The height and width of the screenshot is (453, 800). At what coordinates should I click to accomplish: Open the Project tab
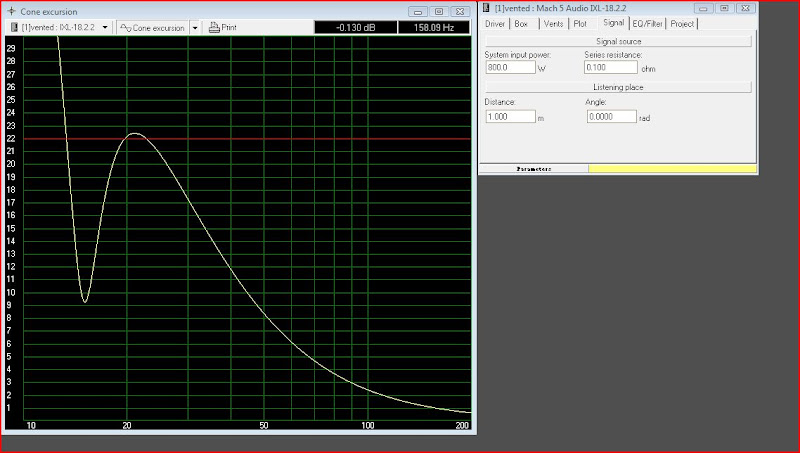(683, 23)
